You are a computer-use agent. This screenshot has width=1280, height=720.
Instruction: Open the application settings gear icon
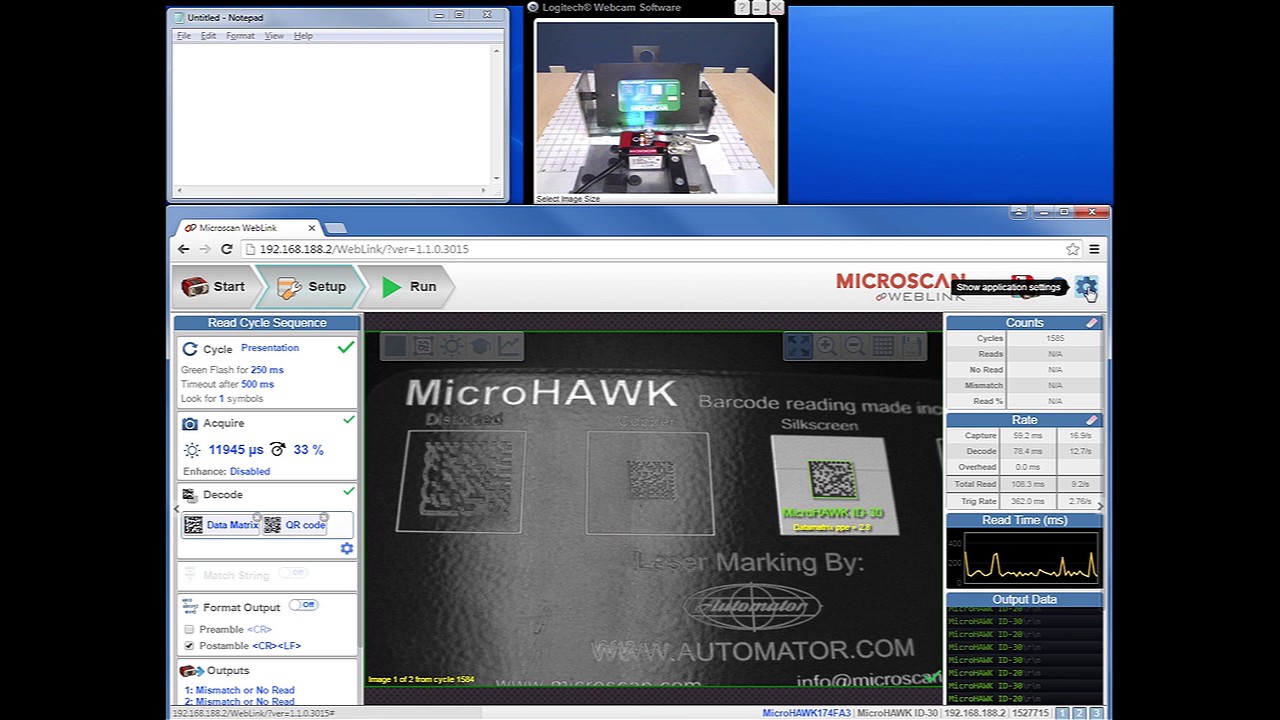pos(1085,287)
